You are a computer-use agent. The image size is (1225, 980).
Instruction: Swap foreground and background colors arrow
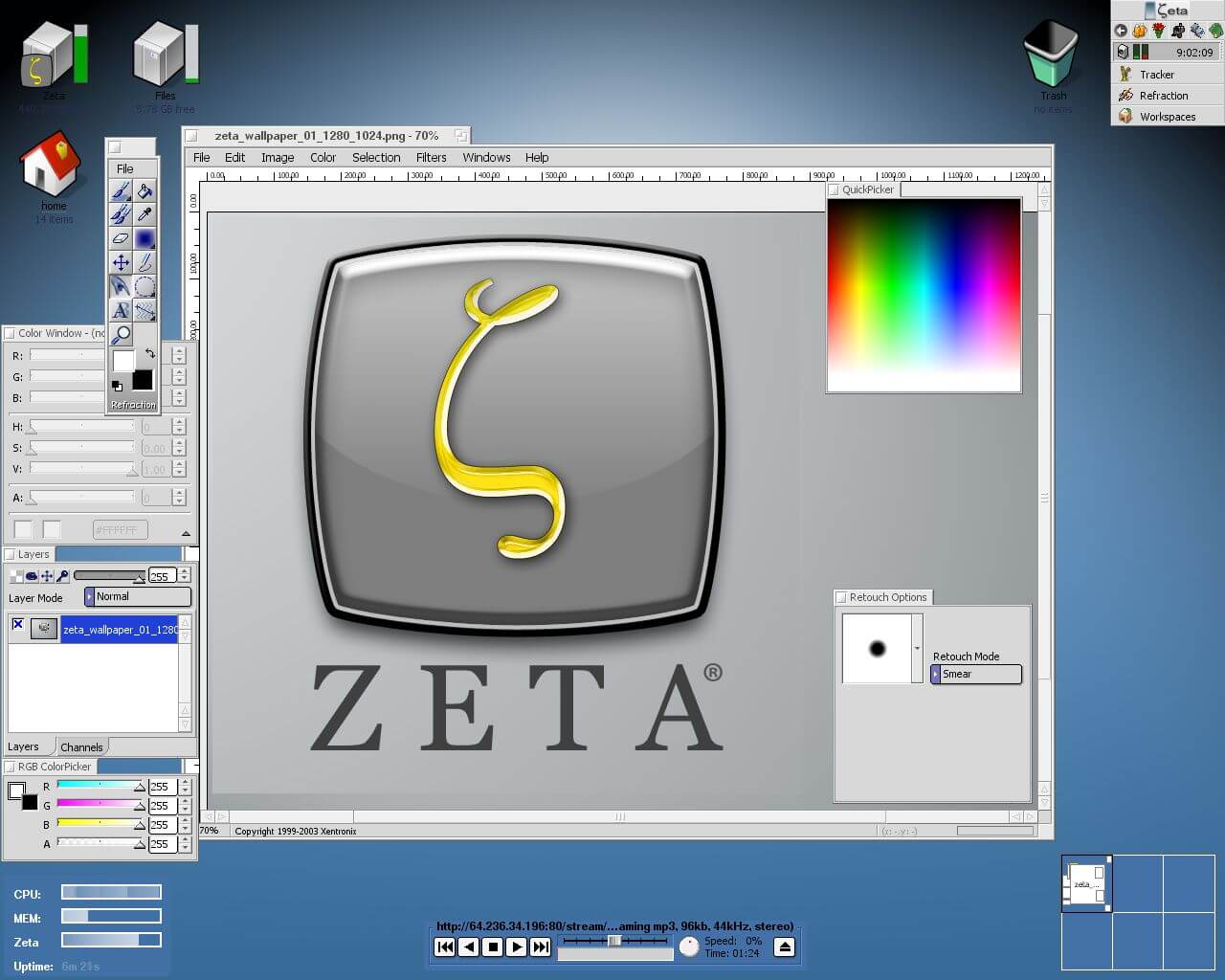point(150,353)
